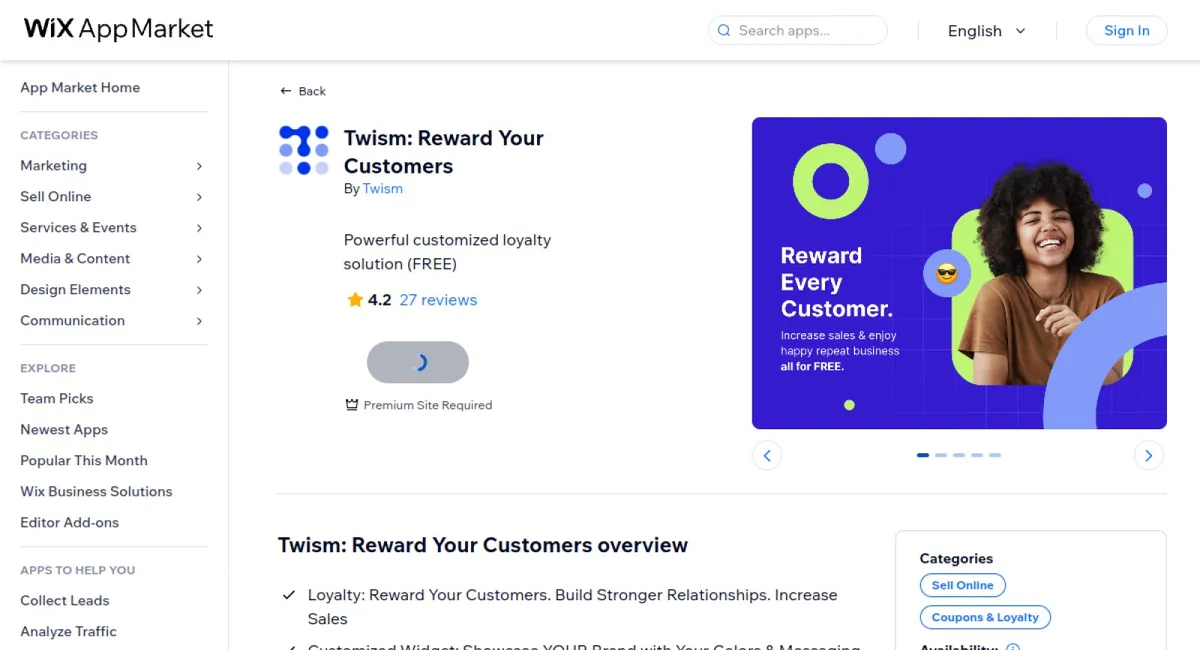The image size is (1200, 650).
Task: Click the Sign In button
Action: point(1126,30)
